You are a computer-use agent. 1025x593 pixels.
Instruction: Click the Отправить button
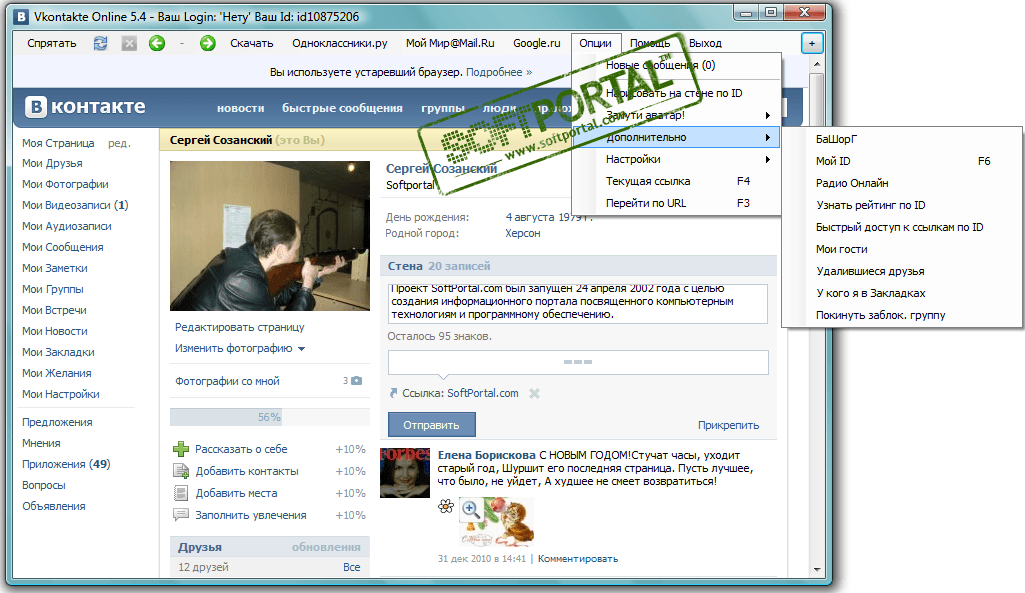pos(431,425)
